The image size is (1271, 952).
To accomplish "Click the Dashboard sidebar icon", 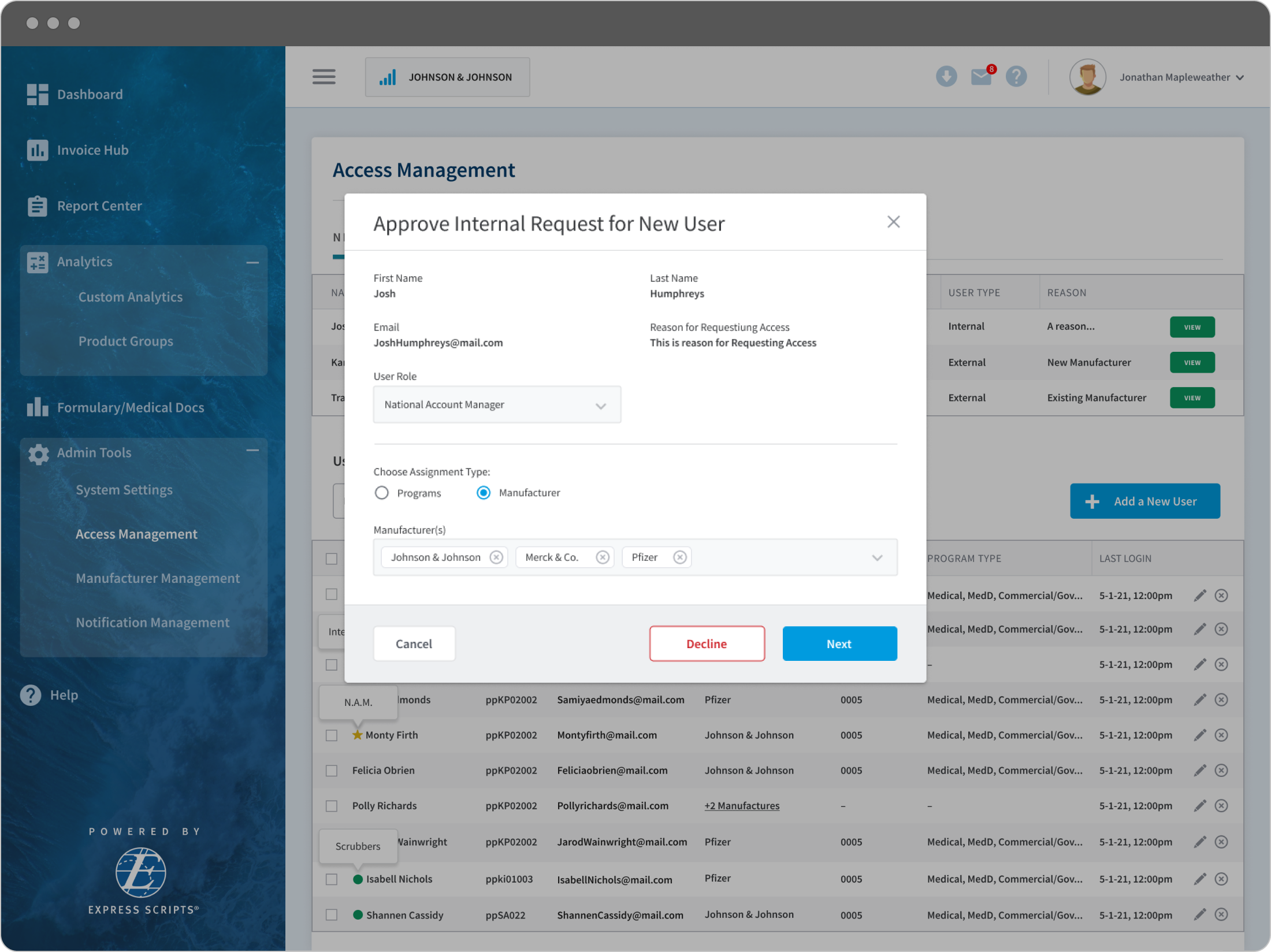I will pyautogui.click(x=38, y=94).
